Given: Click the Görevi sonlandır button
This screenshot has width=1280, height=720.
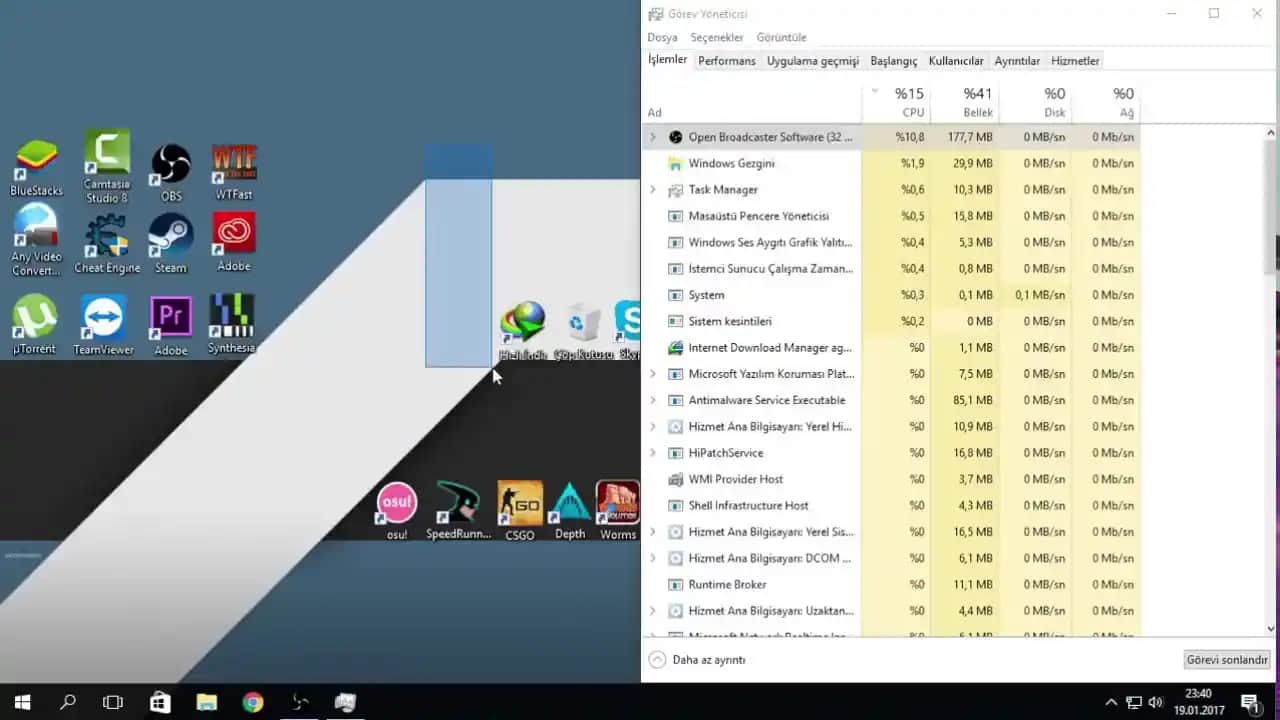Looking at the screenshot, I should point(1227,659).
